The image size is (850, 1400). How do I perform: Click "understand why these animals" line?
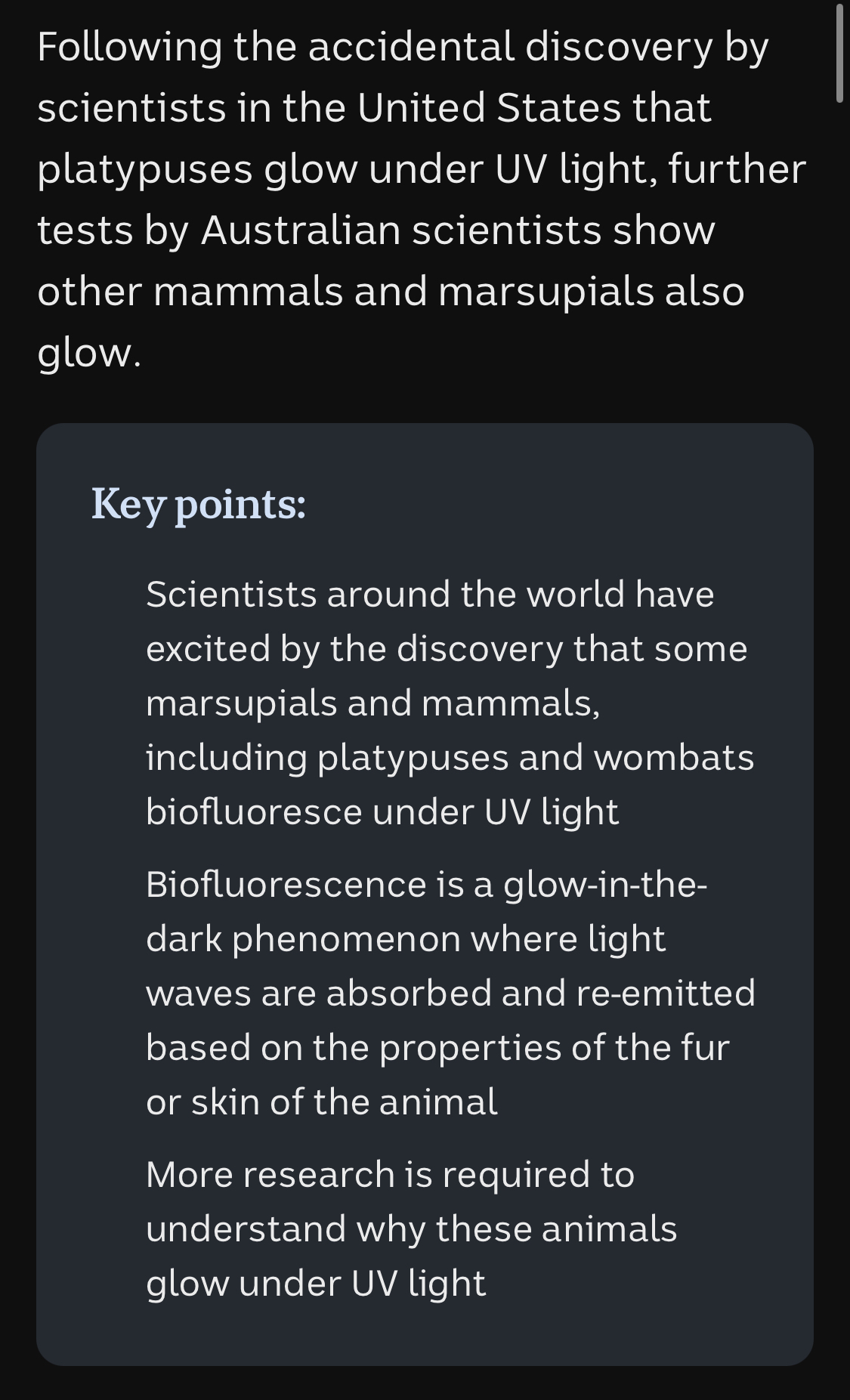[x=411, y=1229]
